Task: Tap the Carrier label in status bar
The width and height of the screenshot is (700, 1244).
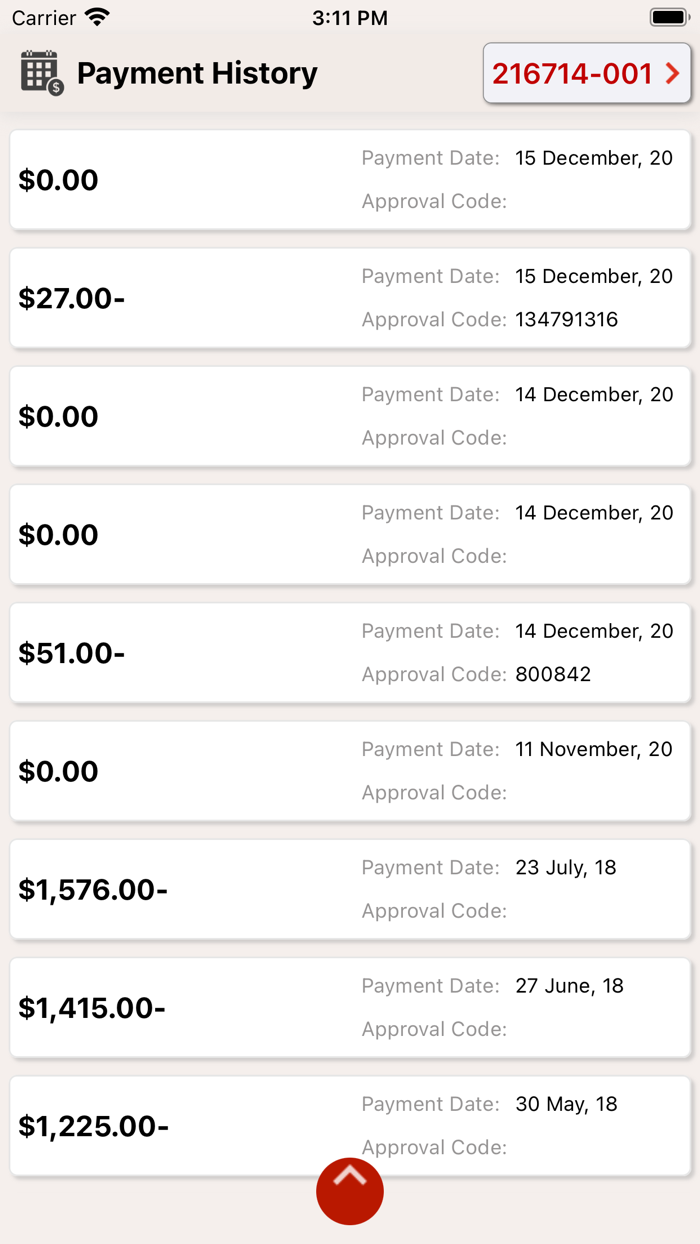Action: (44, 18)
